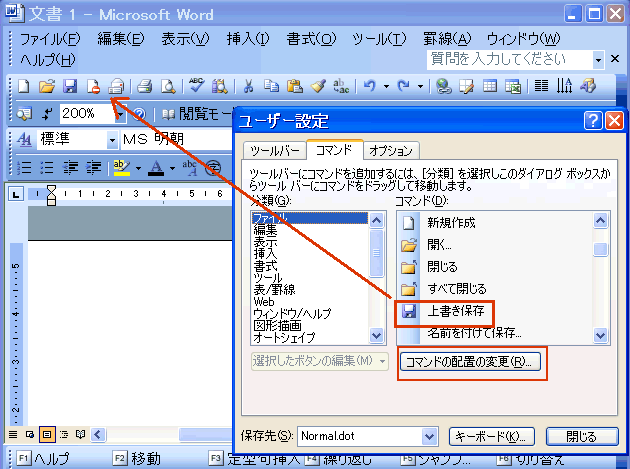Expand the help question box dropdown arrow
The height and width of the screenshot is (469, 630).
coord(598,60)
